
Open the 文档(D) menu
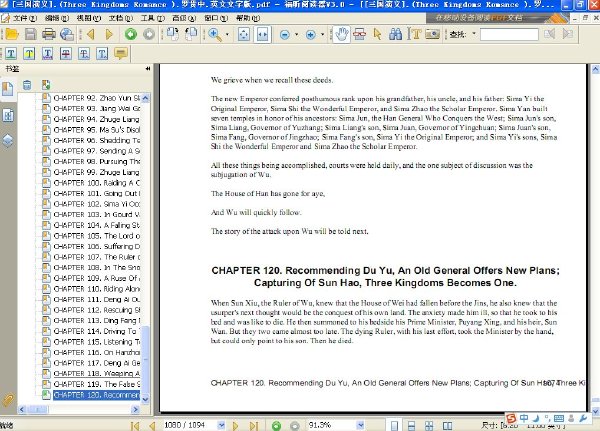121,18
